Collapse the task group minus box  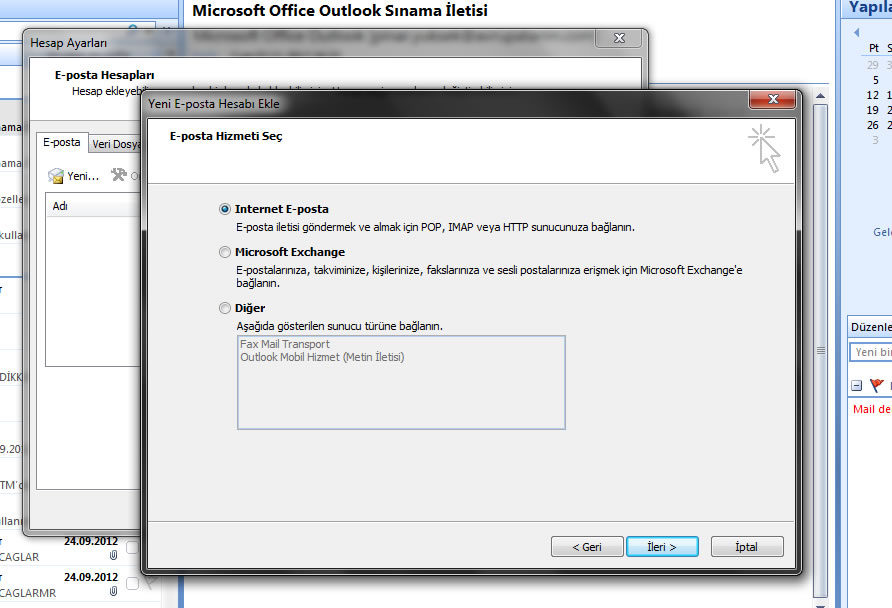[857, 385]
